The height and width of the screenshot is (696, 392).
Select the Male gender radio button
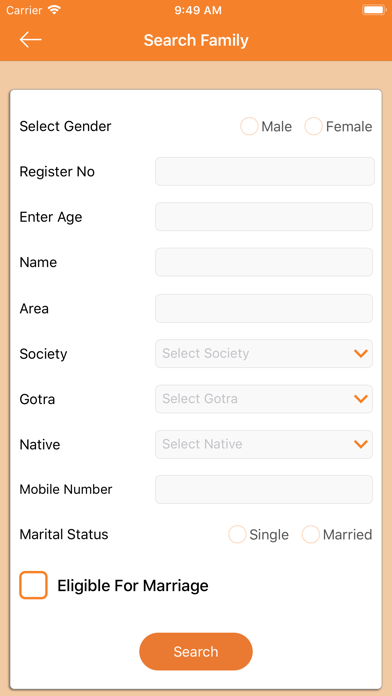(x=249, y=127)
